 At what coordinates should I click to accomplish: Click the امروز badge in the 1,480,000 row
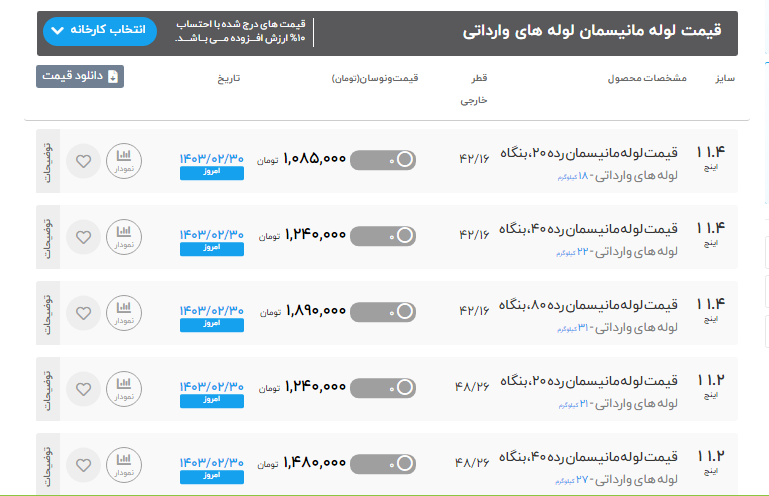(211, 476)
